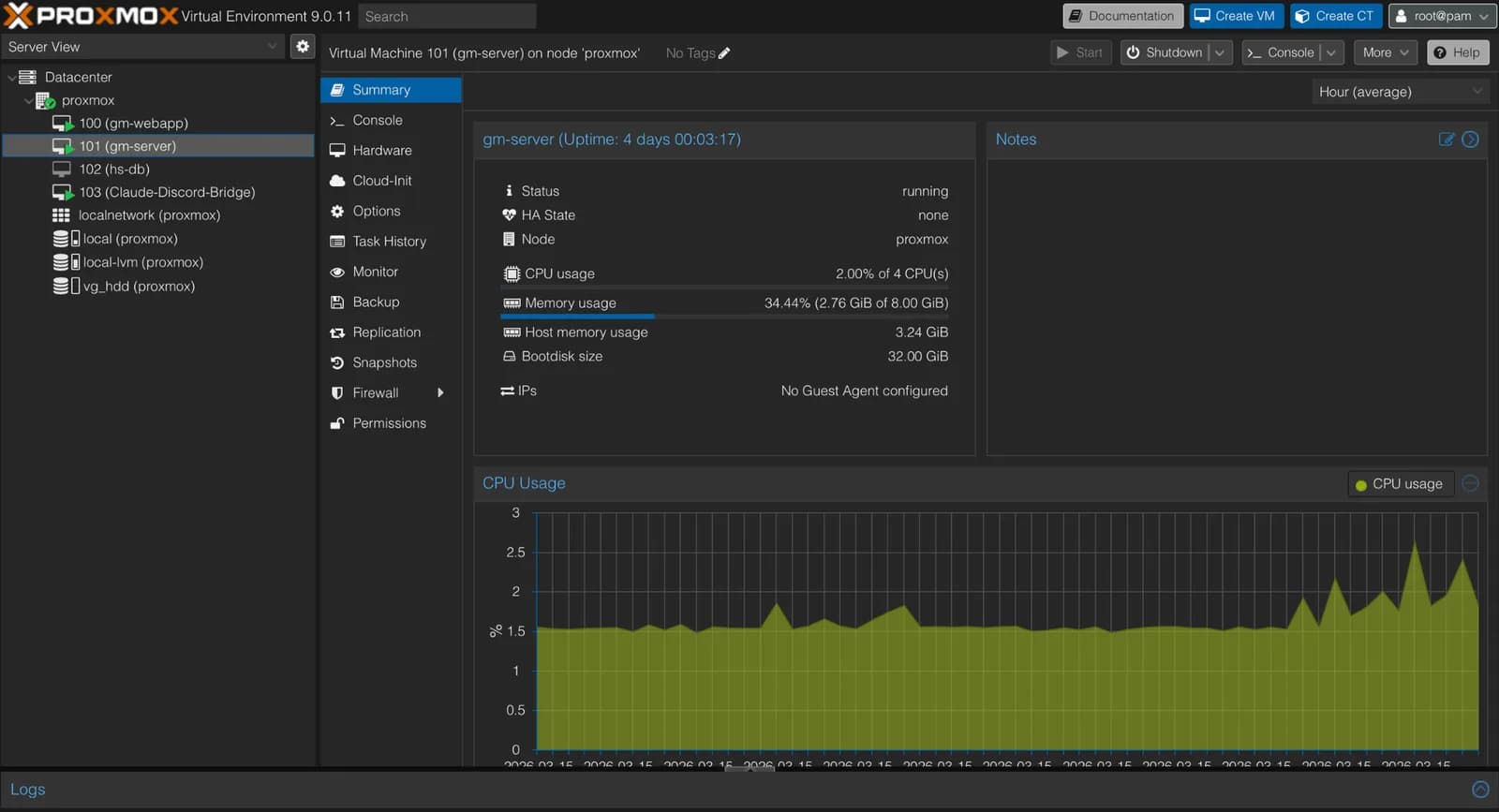Click the IPs exchange arrows icon
Screen dimensions: 1499x812
coord(507,391)
